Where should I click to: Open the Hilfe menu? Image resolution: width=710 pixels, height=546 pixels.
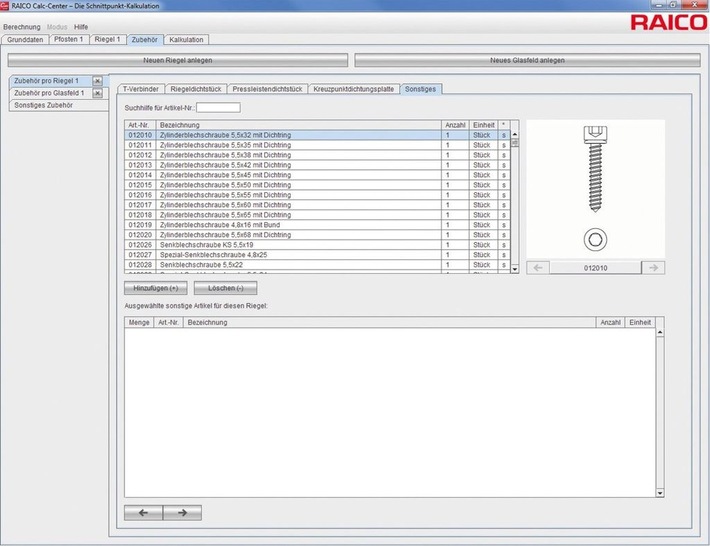click(x=81, y=26)
